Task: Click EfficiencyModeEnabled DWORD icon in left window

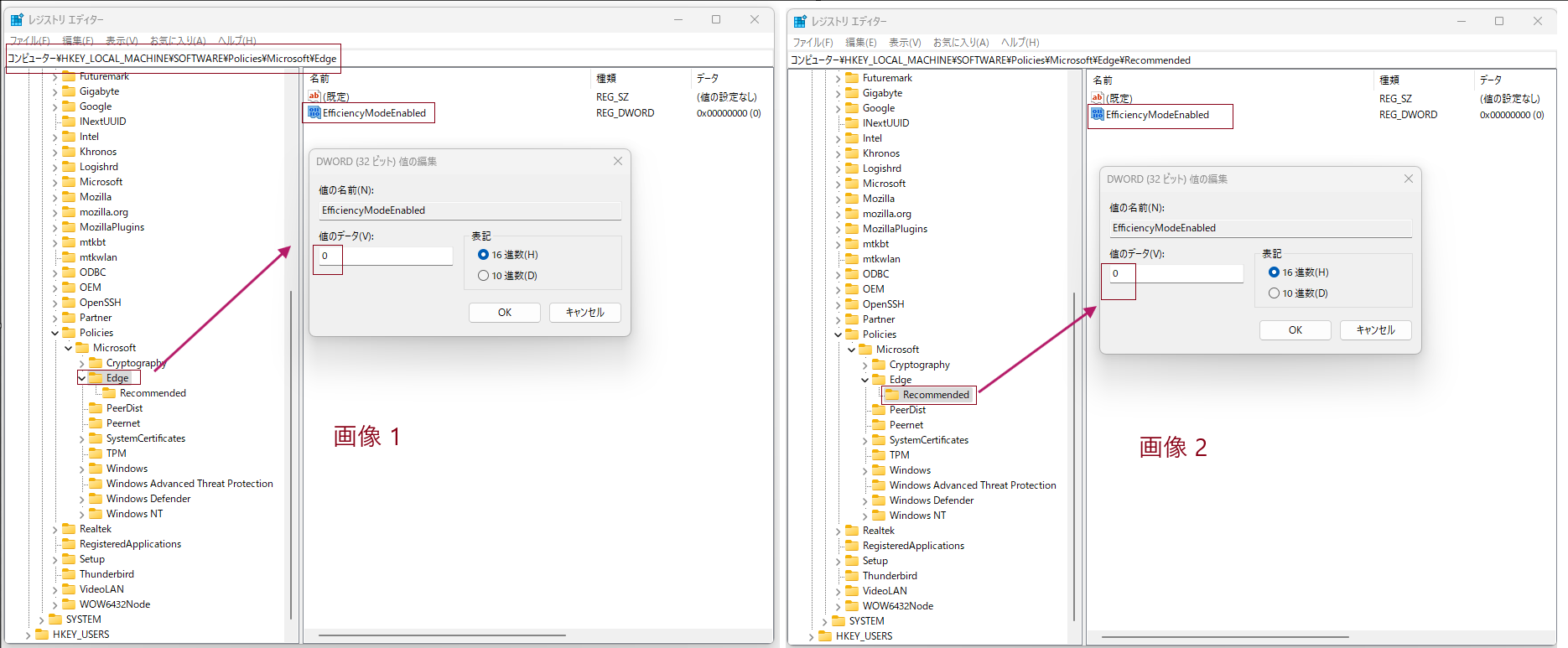Action: (x=314, y=112)
